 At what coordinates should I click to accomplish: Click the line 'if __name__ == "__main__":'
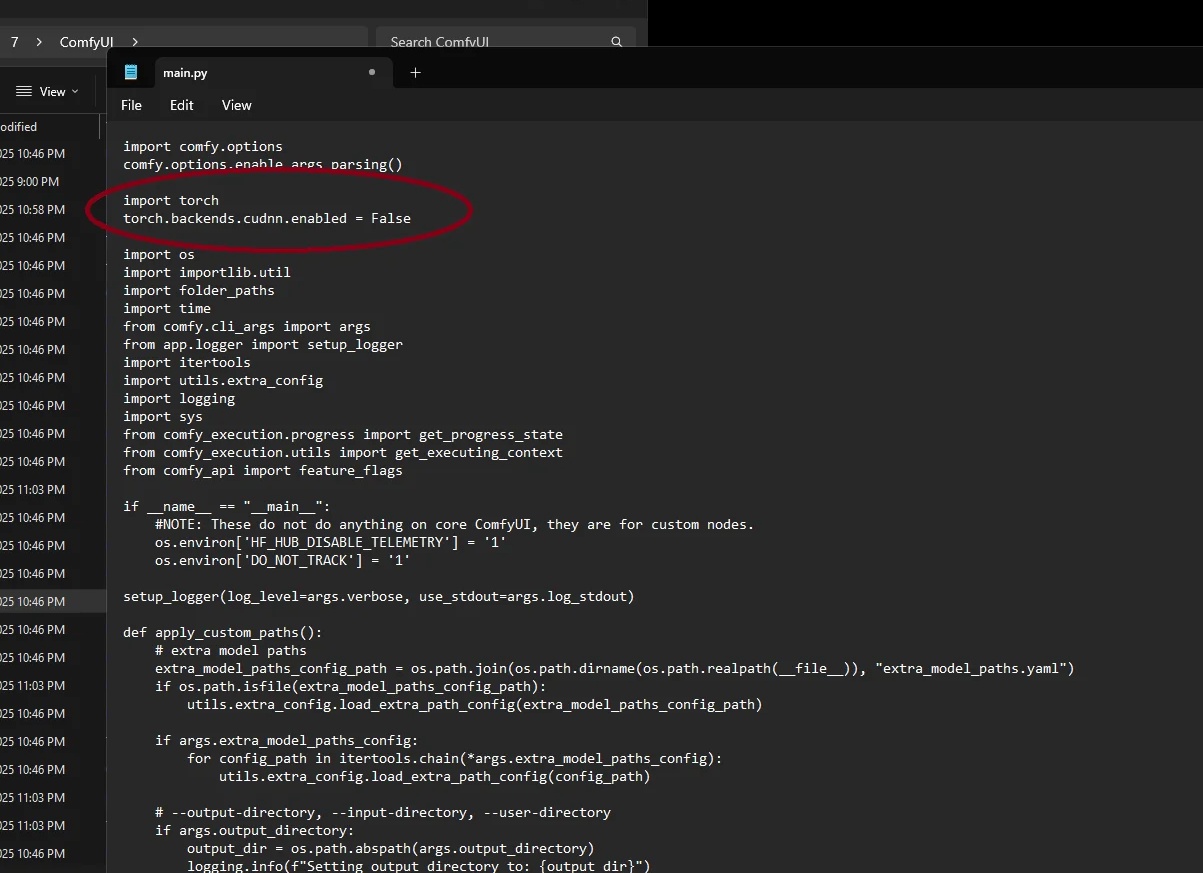[227, 506]
